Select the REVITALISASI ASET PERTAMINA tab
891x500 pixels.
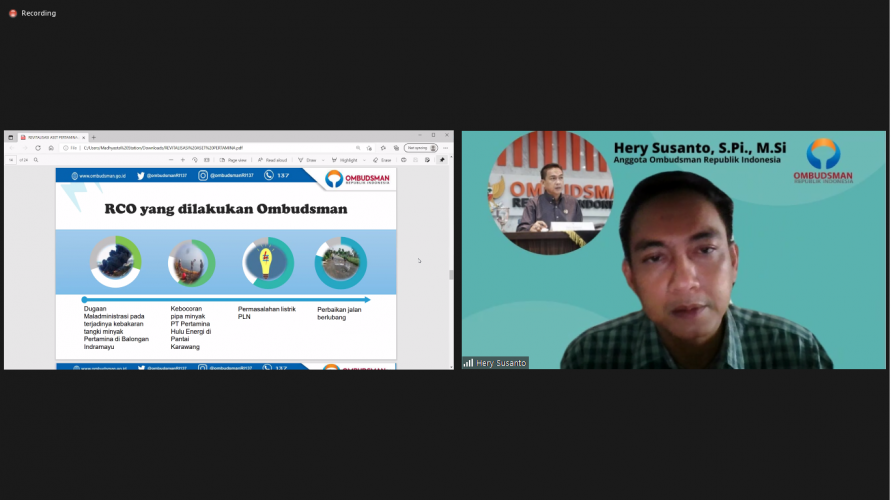click(50, 137)
